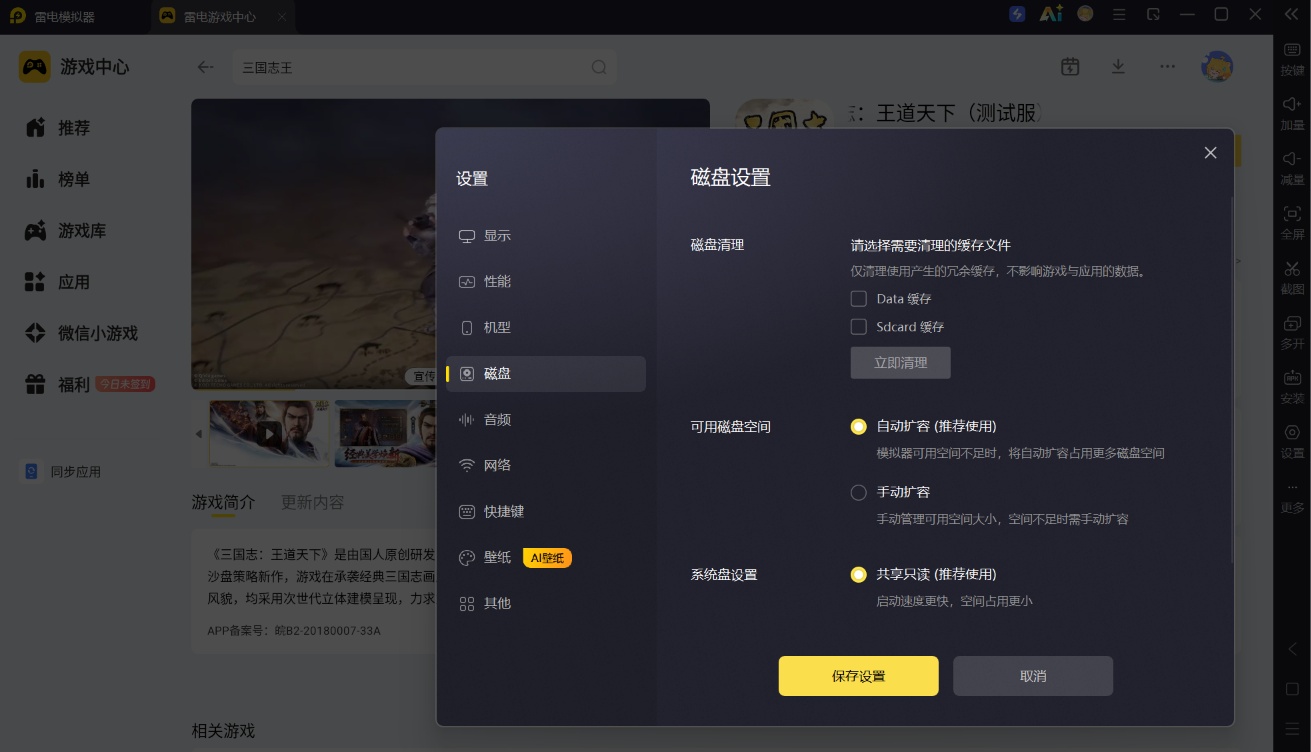Open the three-dot more options menu
The height and width of the screenshot is (752, 1311).
[1167, 67]
